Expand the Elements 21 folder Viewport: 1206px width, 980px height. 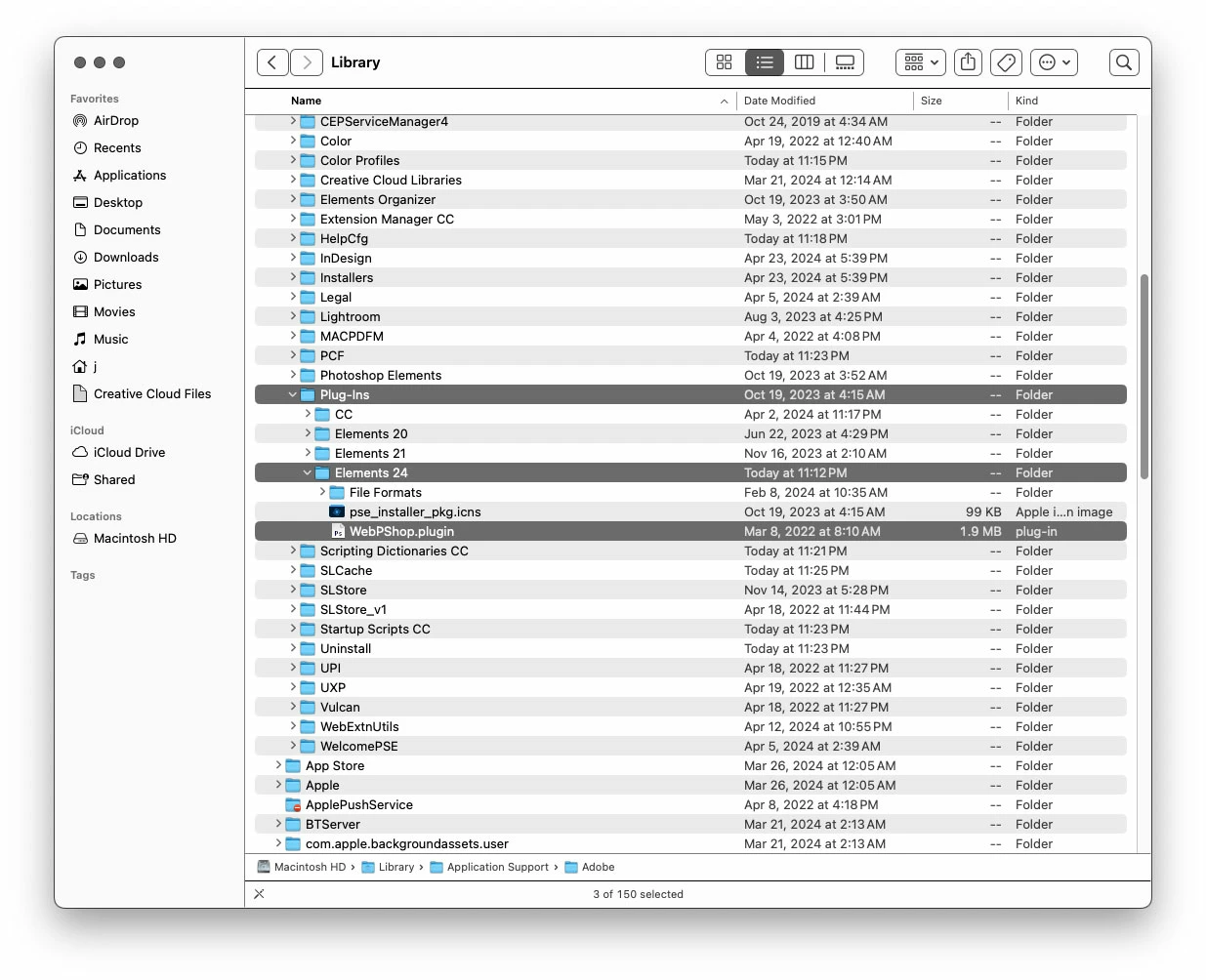(x=308, y=453)
